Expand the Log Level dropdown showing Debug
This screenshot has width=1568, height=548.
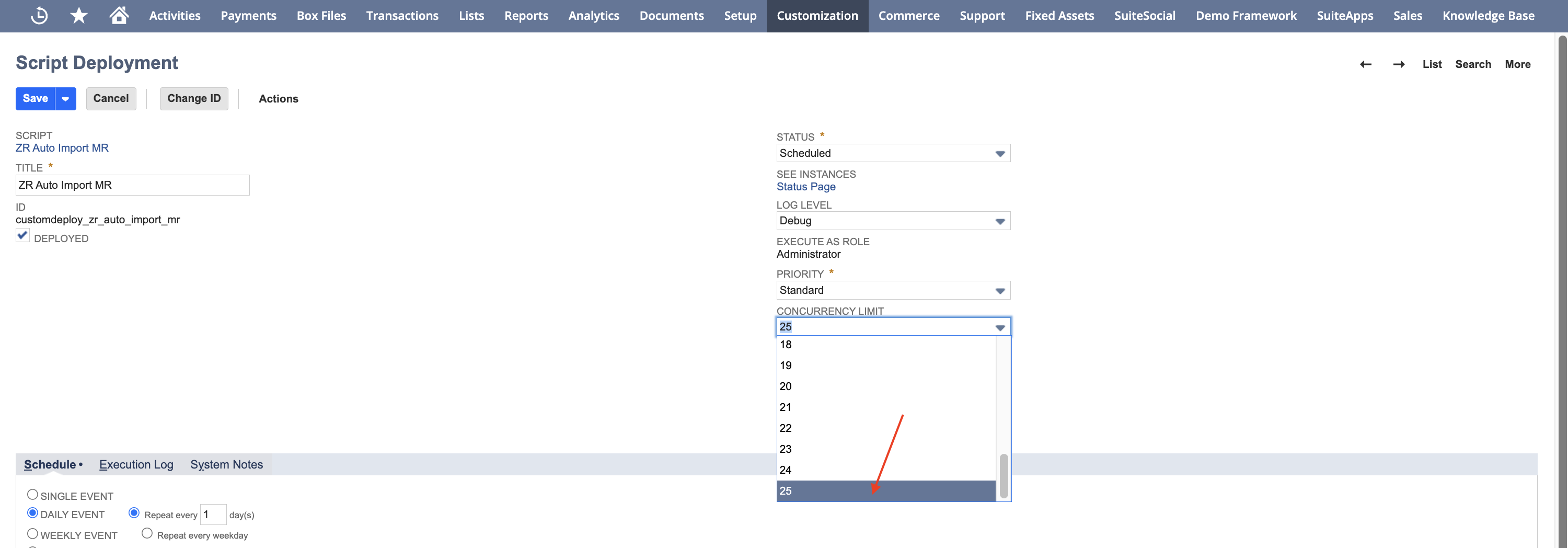point(893,221)
